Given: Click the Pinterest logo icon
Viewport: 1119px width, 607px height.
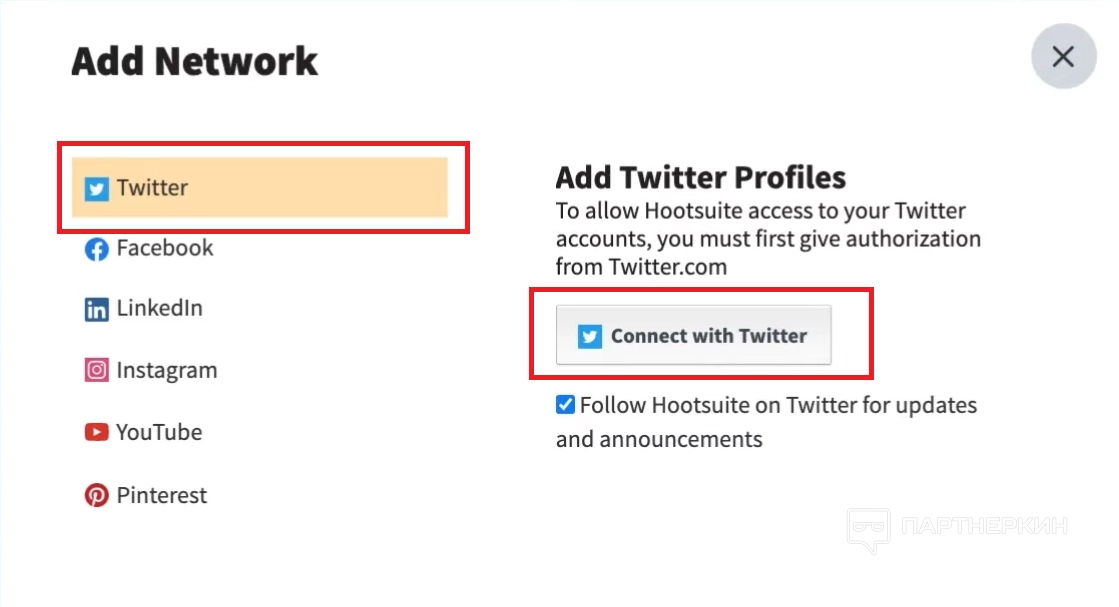Looking at the screenshot, I should pyautogui.click(x=96, y=495).
